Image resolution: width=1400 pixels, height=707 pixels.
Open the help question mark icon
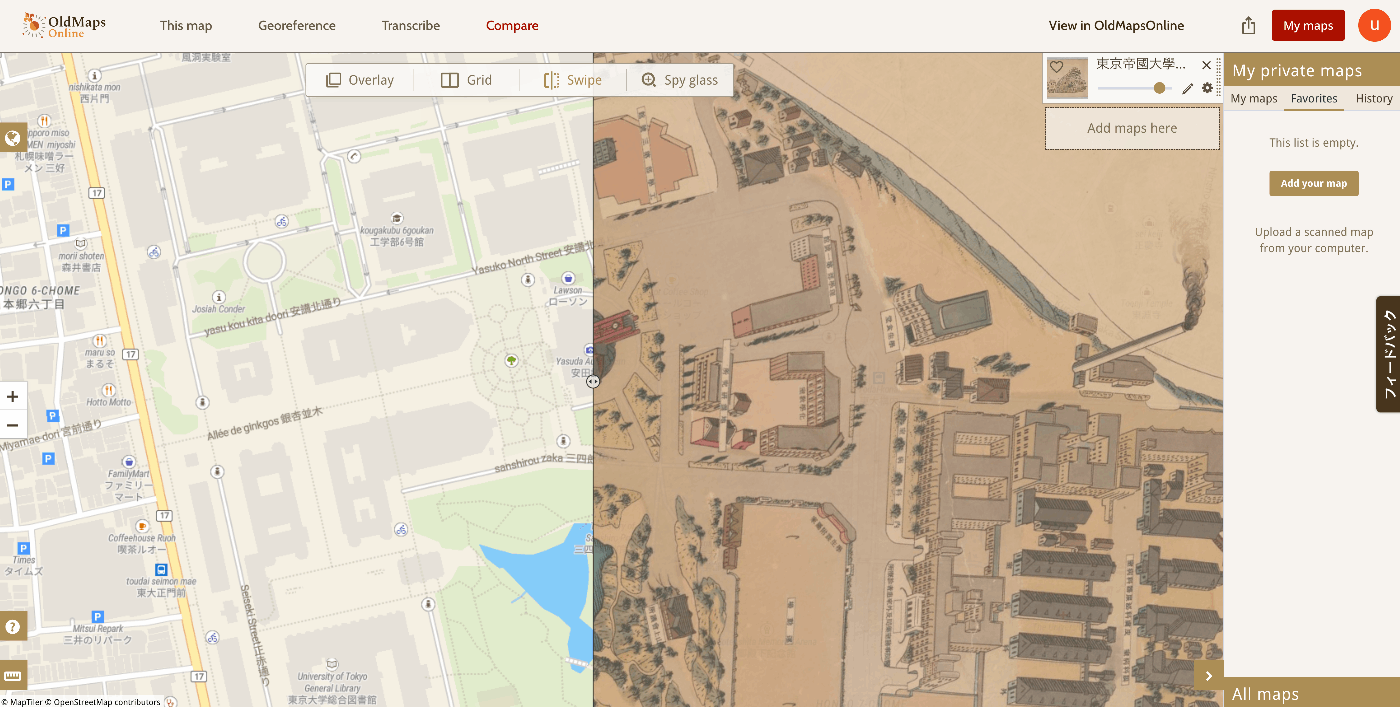click(x=13, y=627)
